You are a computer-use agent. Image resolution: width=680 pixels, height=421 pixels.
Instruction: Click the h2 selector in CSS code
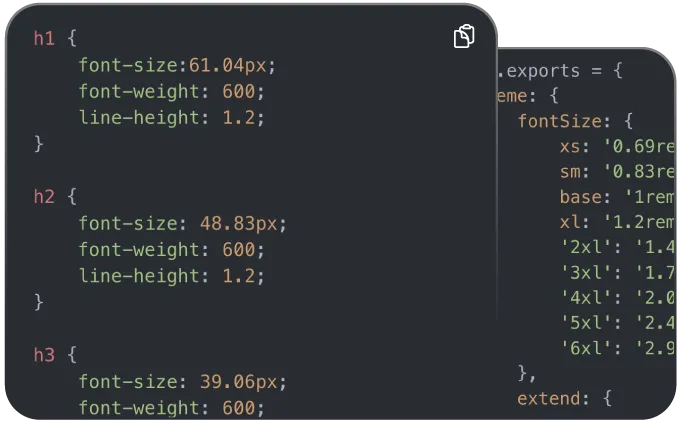pyautogui.click(x=44, y=197)
